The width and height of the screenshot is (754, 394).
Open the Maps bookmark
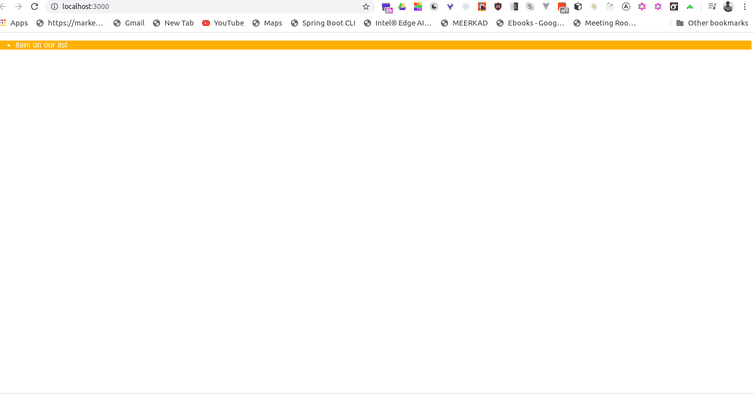coord(267,23)
